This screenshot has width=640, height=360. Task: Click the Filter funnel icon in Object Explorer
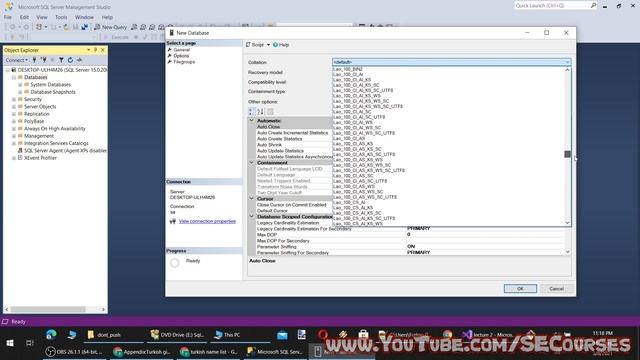click(x=61, y=60)
